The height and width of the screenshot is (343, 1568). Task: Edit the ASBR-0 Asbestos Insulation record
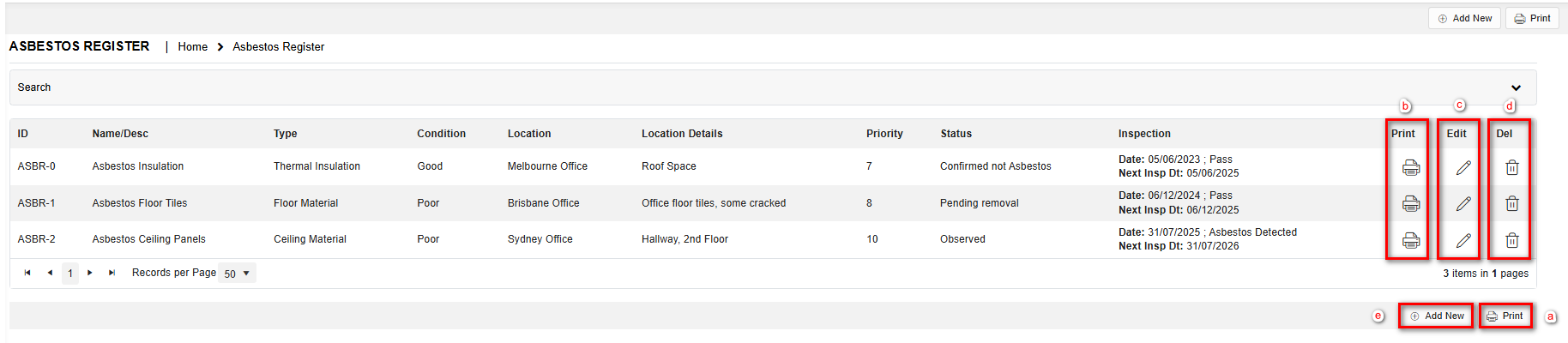tap(1463, 167)
